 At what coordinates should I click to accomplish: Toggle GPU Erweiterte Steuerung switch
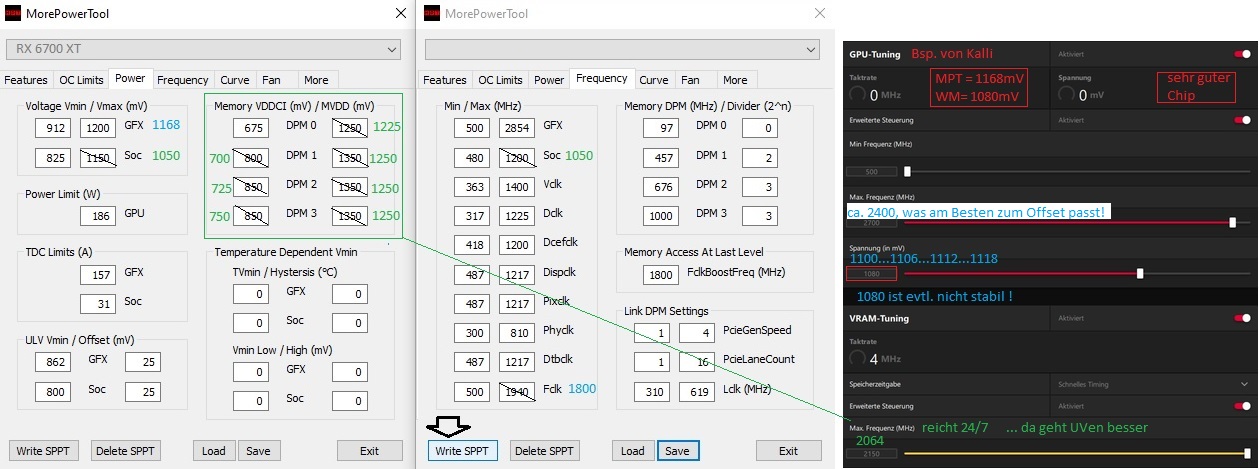pos(1242,119)
